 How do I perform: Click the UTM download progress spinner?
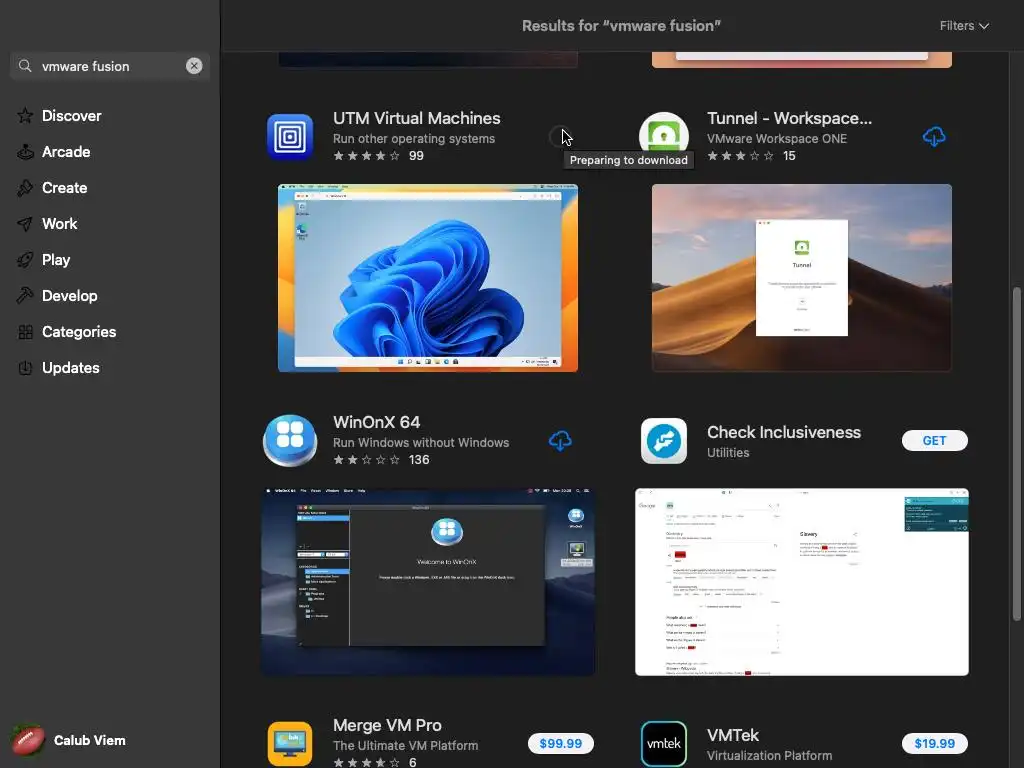(560, 137)
